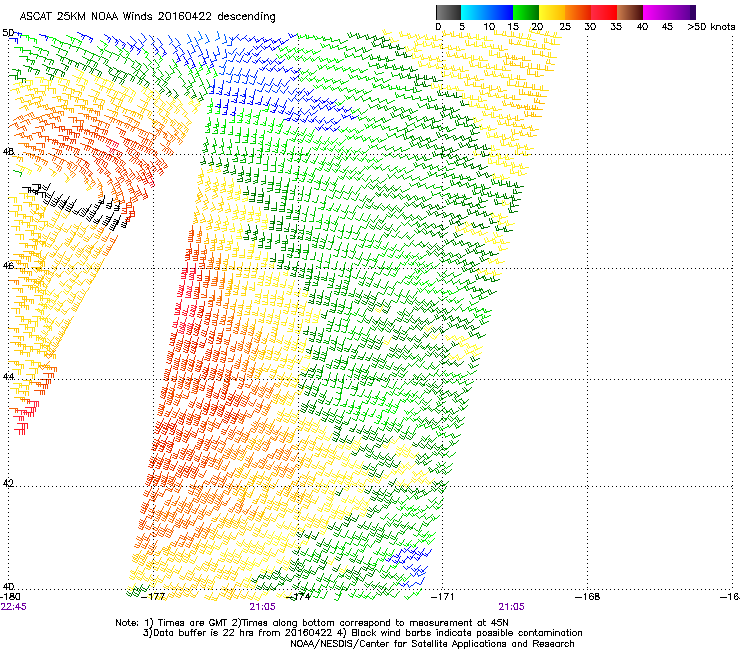Image resolution: width=740 pixels, height=650 pixels.
Task: Click the longitude label '-174'
Action: [299, 597]
